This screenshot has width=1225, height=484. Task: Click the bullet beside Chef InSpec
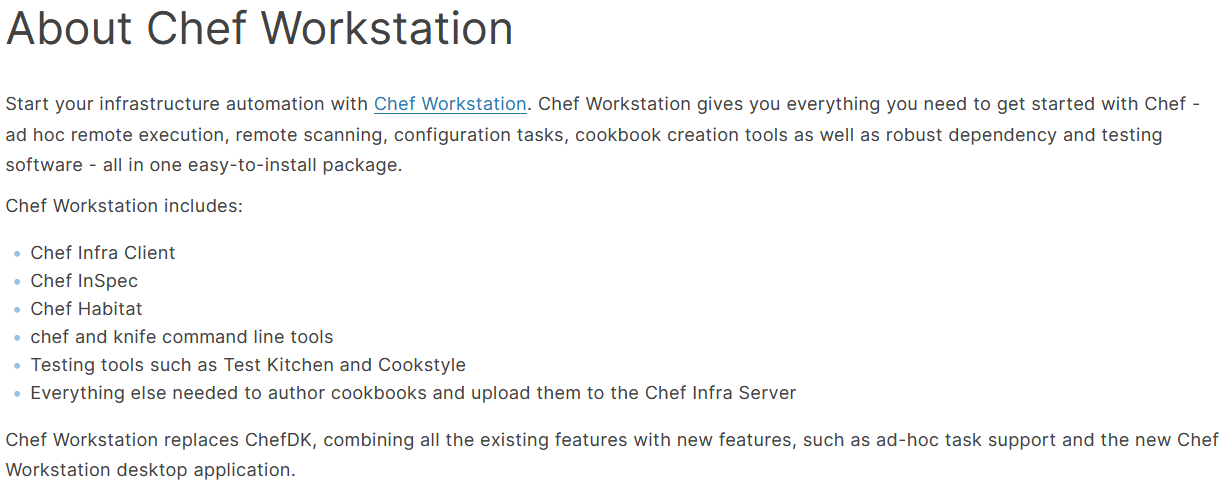(18, 282)
